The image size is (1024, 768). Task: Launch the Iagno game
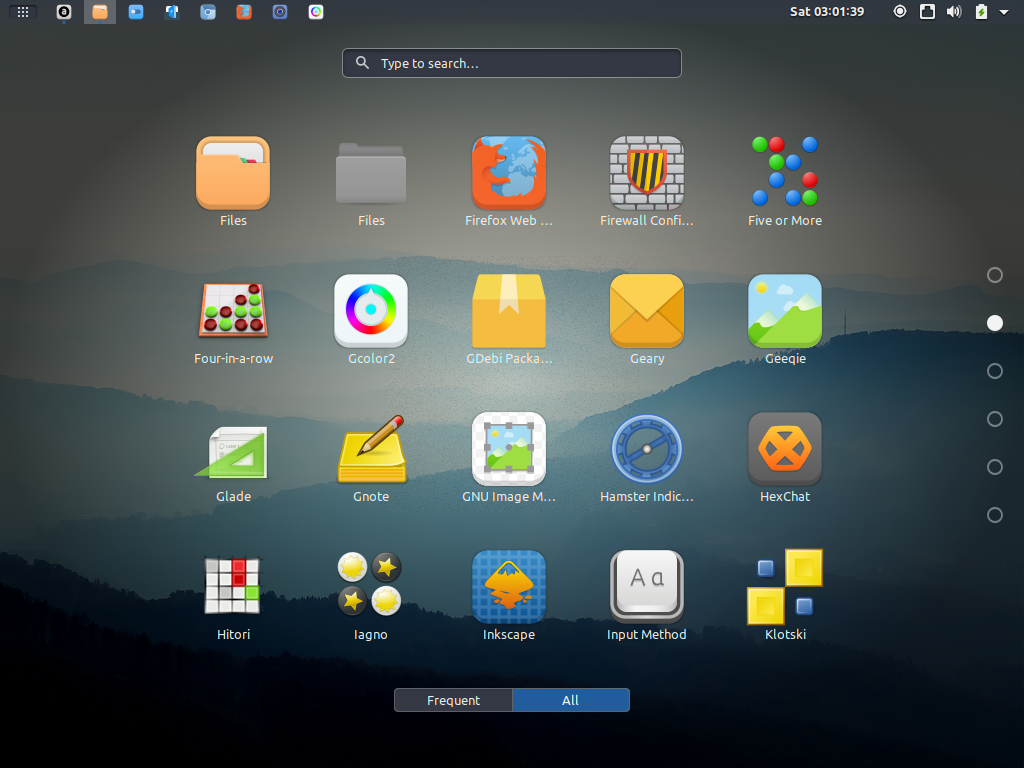coord(370,584)
